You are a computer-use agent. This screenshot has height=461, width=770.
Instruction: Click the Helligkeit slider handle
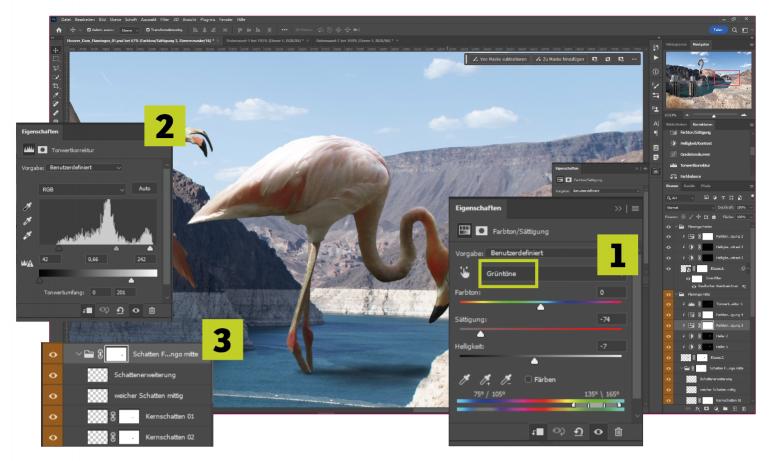click(535, 361)
